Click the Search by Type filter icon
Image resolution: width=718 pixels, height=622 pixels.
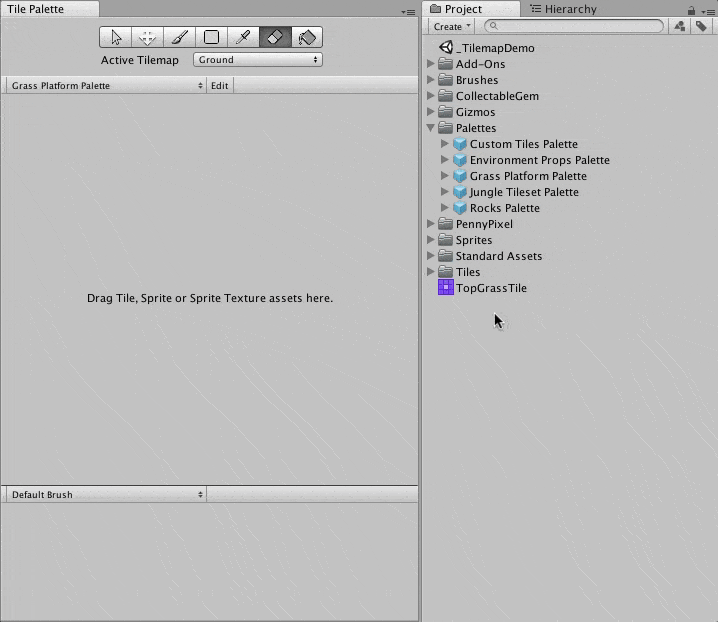pos(680,27)
